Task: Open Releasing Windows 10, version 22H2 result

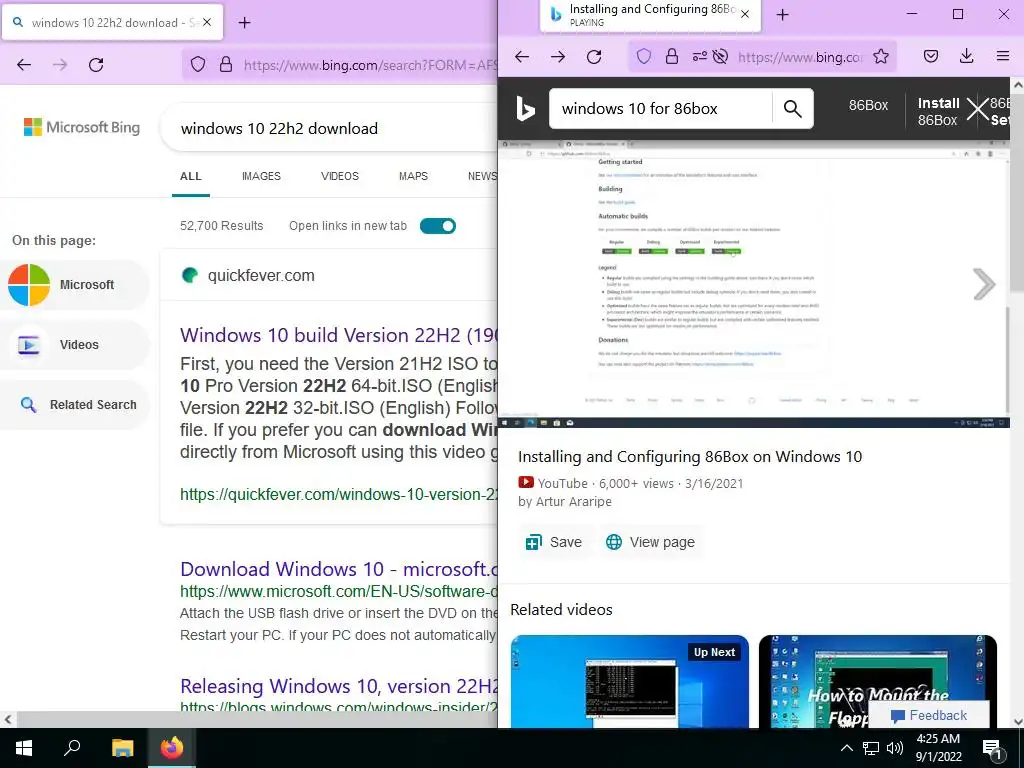Action: pos(339,686)
